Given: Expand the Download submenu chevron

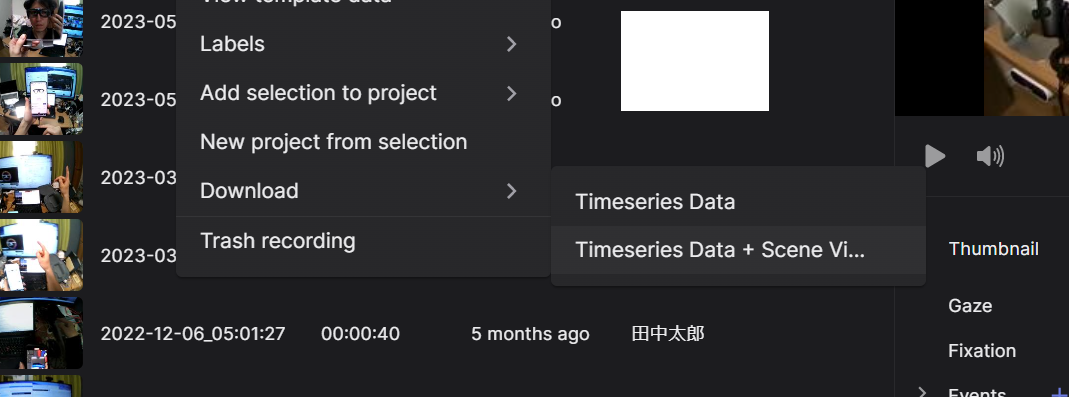Looking at the screenshot, I should 511,191.
